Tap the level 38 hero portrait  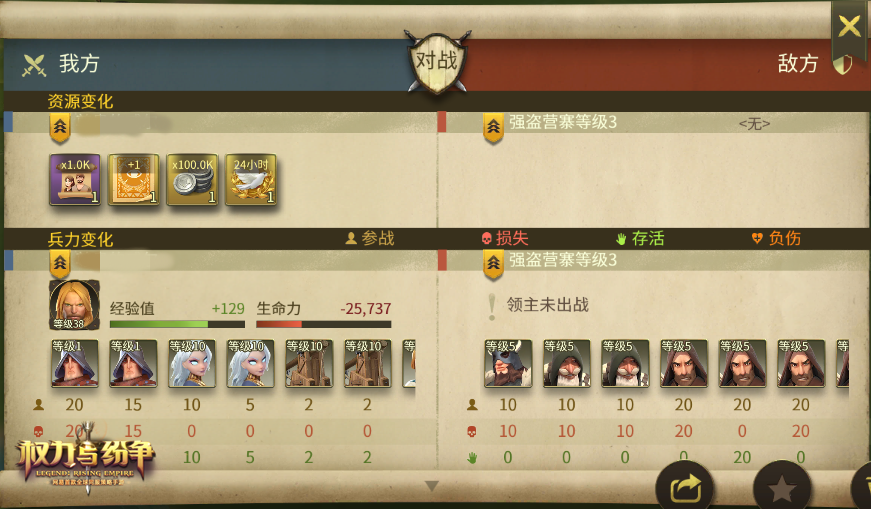(x=74, y=305)
